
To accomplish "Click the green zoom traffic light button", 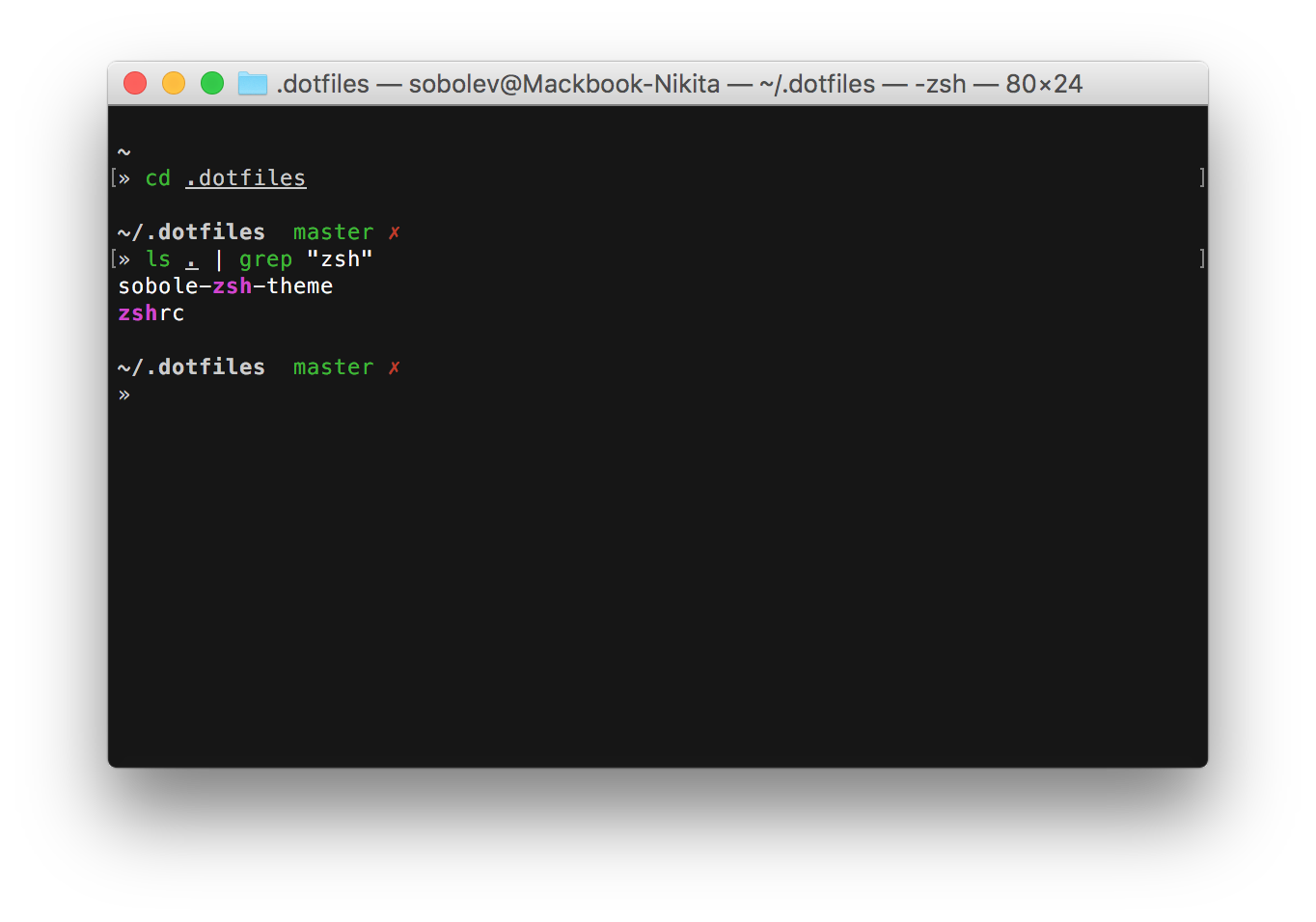I will click(211, 83).
